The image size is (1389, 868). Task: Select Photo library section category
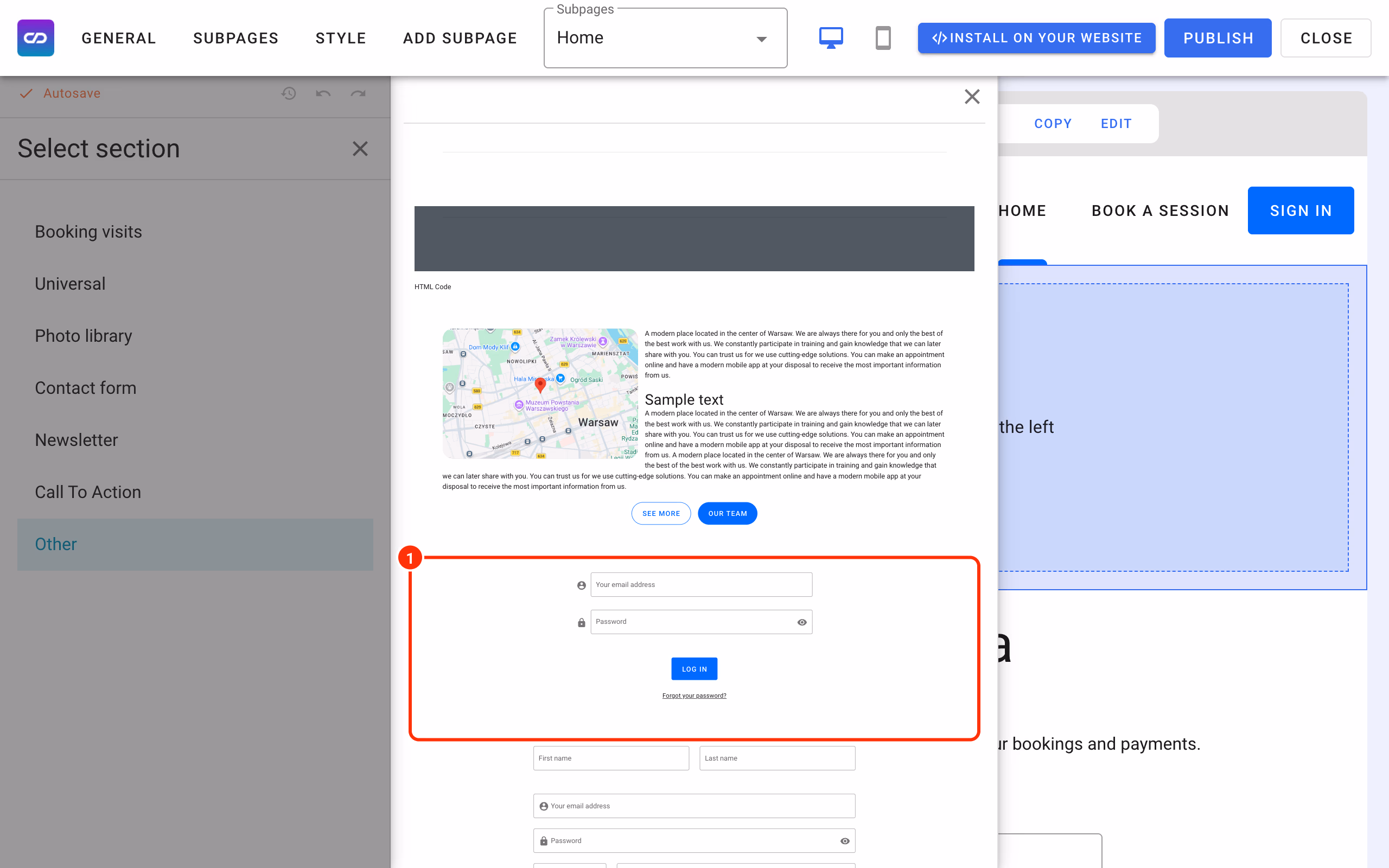point(195,336)
